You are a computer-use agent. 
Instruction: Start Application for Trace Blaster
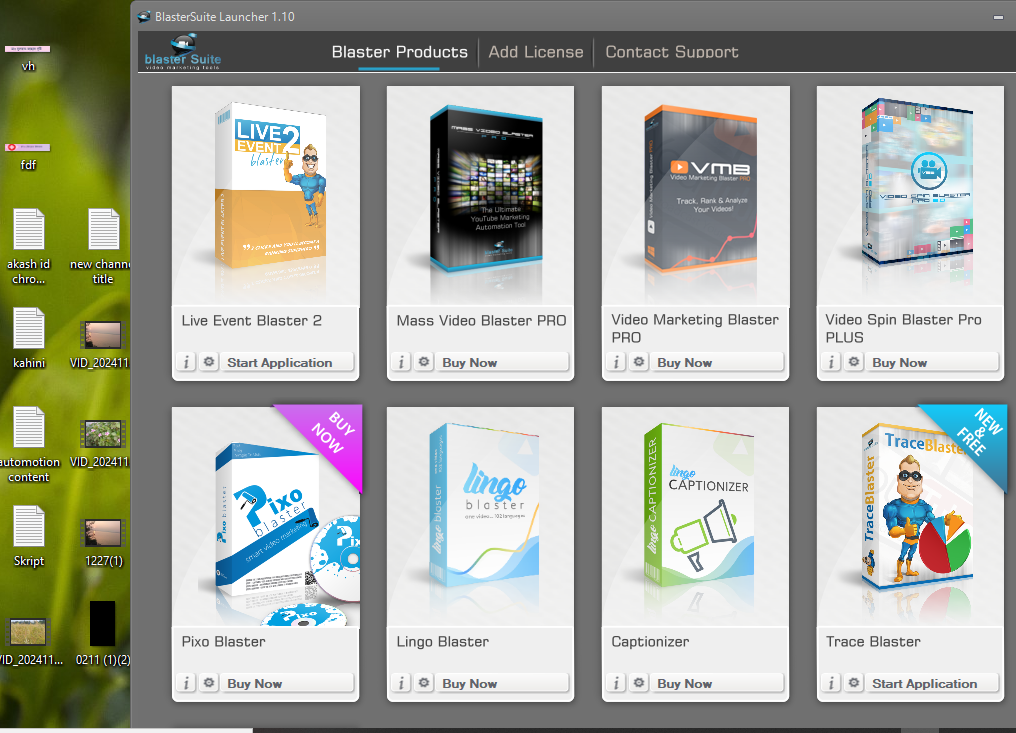point(932,682)
